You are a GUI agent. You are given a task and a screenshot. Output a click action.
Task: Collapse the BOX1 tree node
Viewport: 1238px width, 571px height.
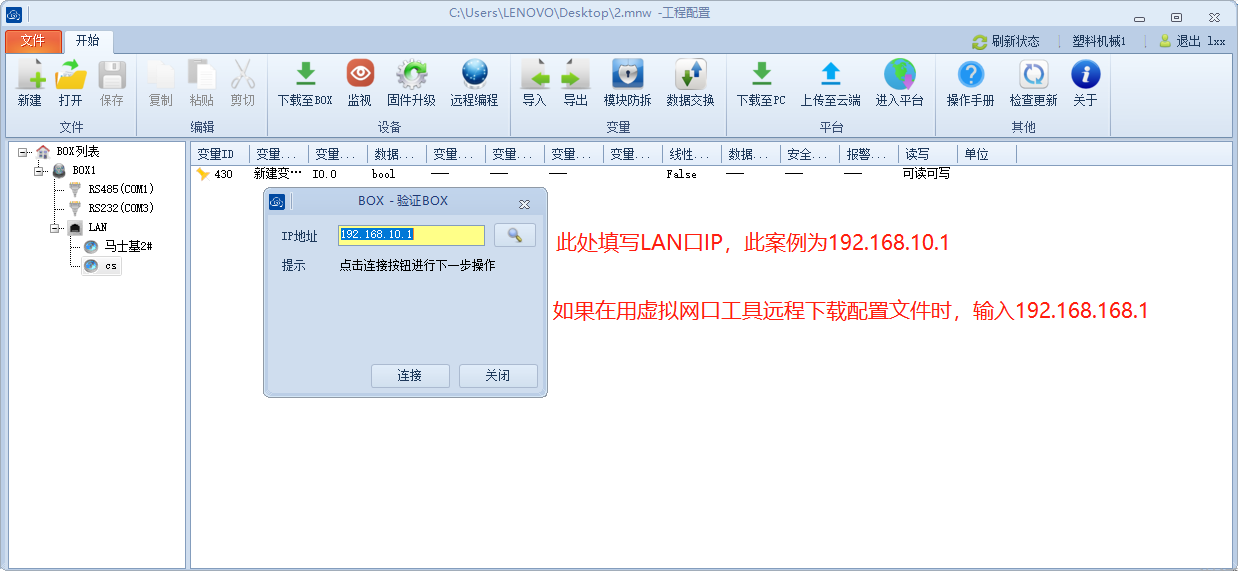click(40, 171)
